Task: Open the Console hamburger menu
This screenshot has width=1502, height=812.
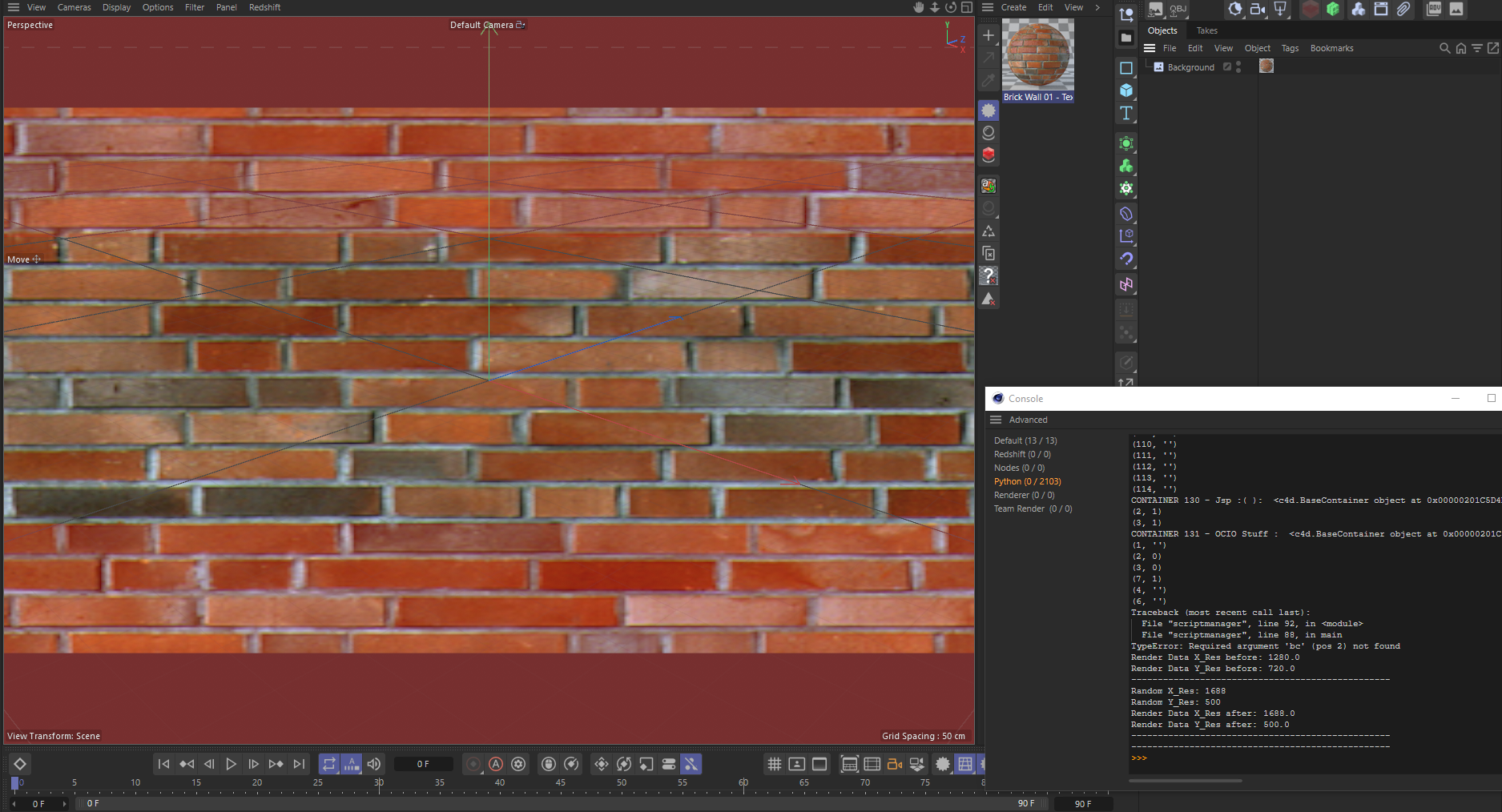Action: coord(996,420)
